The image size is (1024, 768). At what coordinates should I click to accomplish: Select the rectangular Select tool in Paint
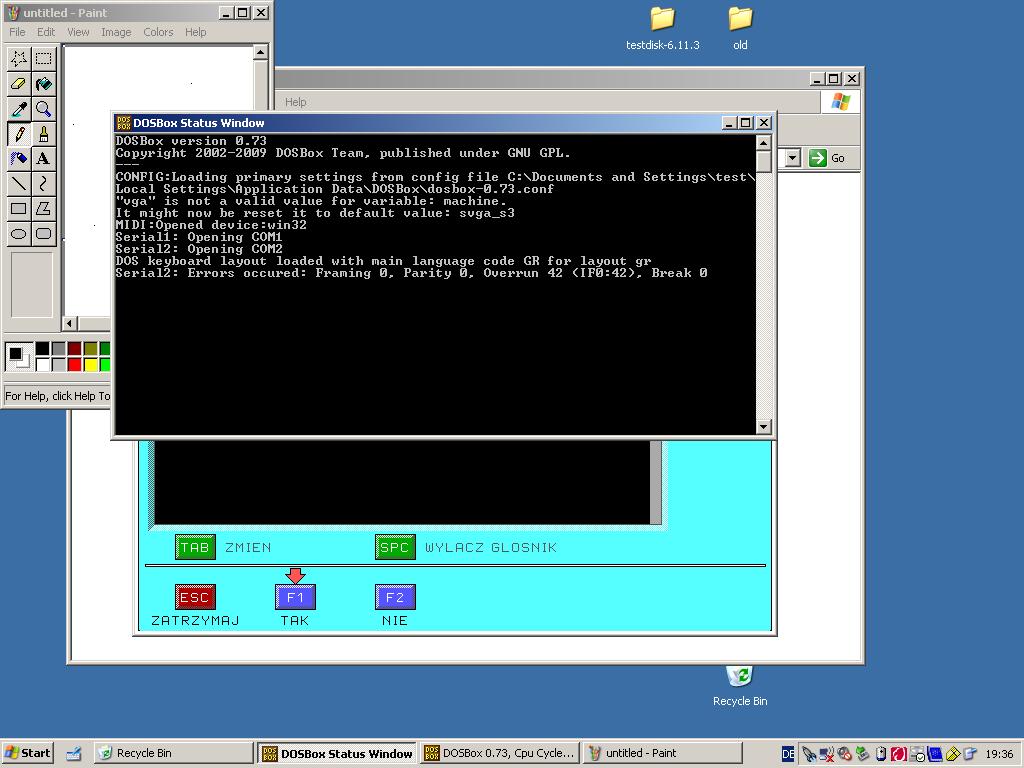coord(44,59)
